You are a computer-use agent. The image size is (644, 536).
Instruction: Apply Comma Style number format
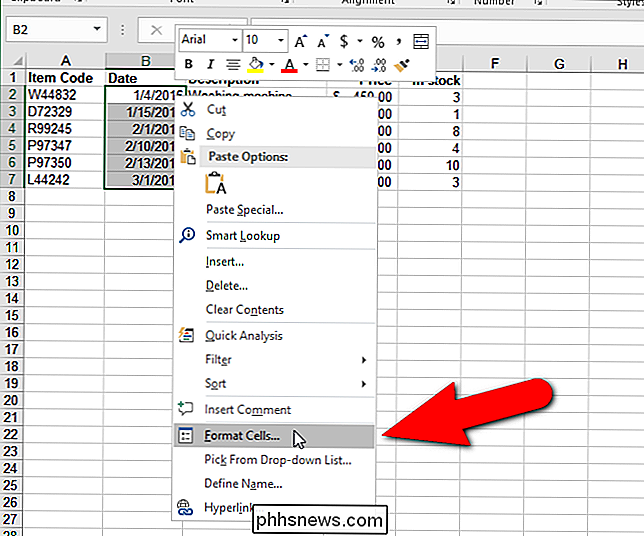(x=398, y=41)
